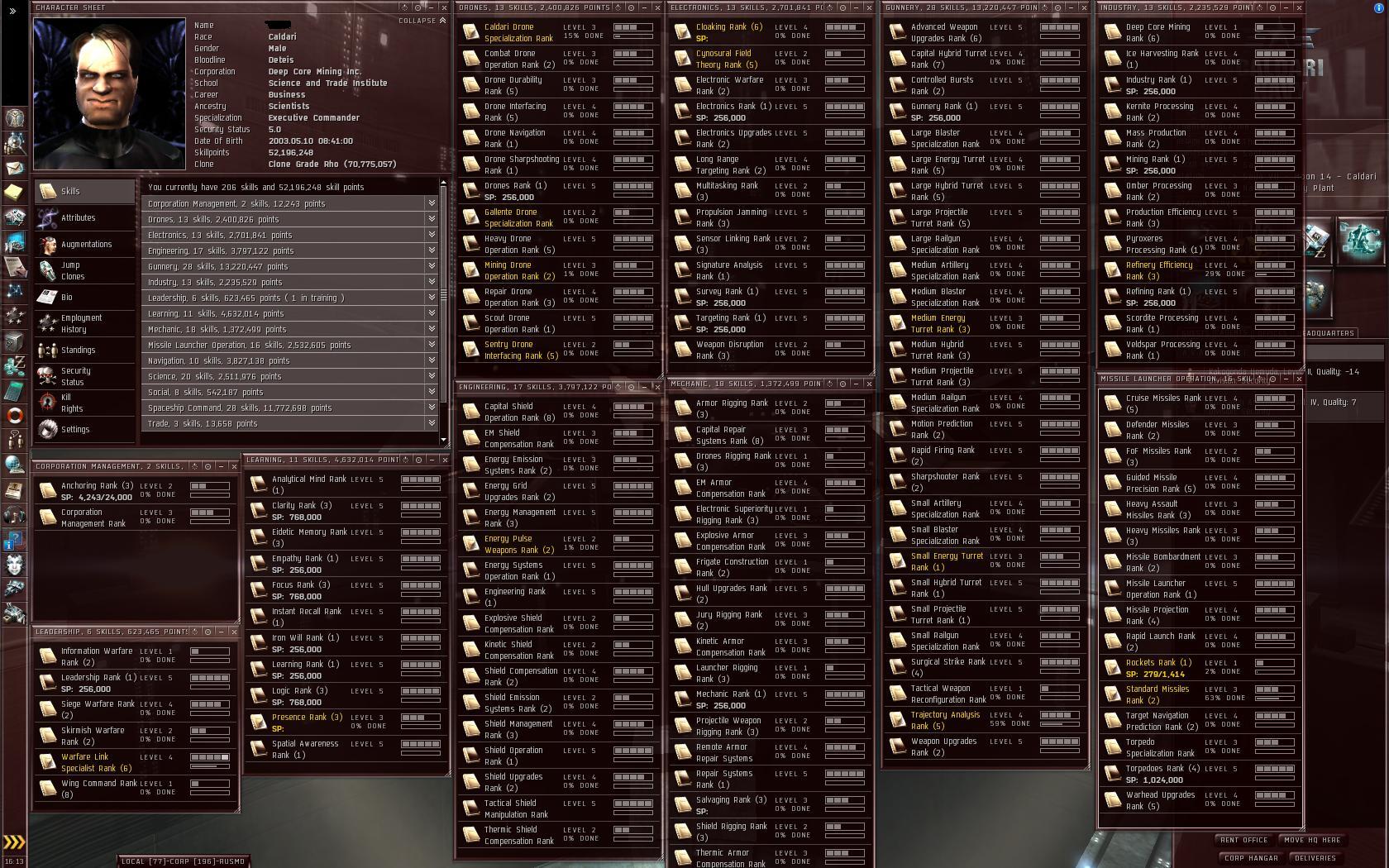Open the browser globe icon in the sidebar
Image resolution: width=1389 pixels, height=868 pixels.
tap(14, 465)
